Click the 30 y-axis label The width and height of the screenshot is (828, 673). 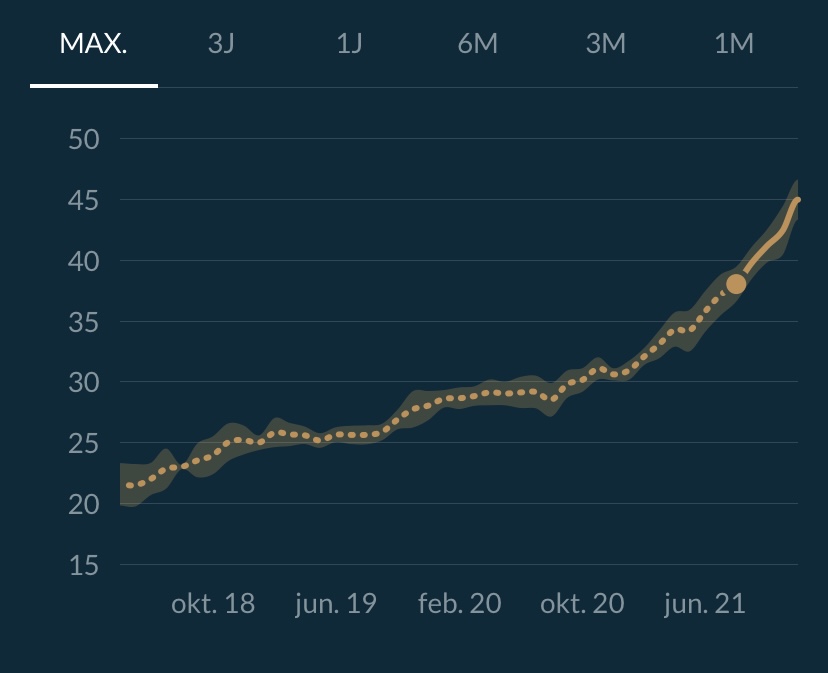point(84,383)
